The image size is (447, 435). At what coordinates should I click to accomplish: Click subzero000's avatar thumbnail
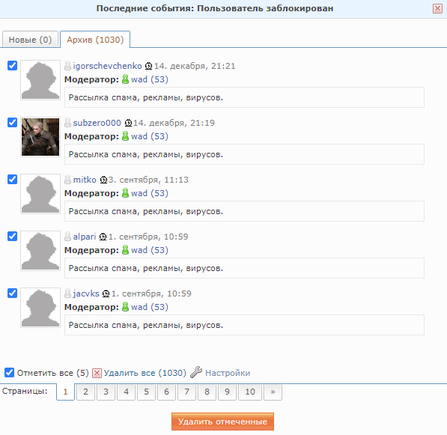pos(40,137)
